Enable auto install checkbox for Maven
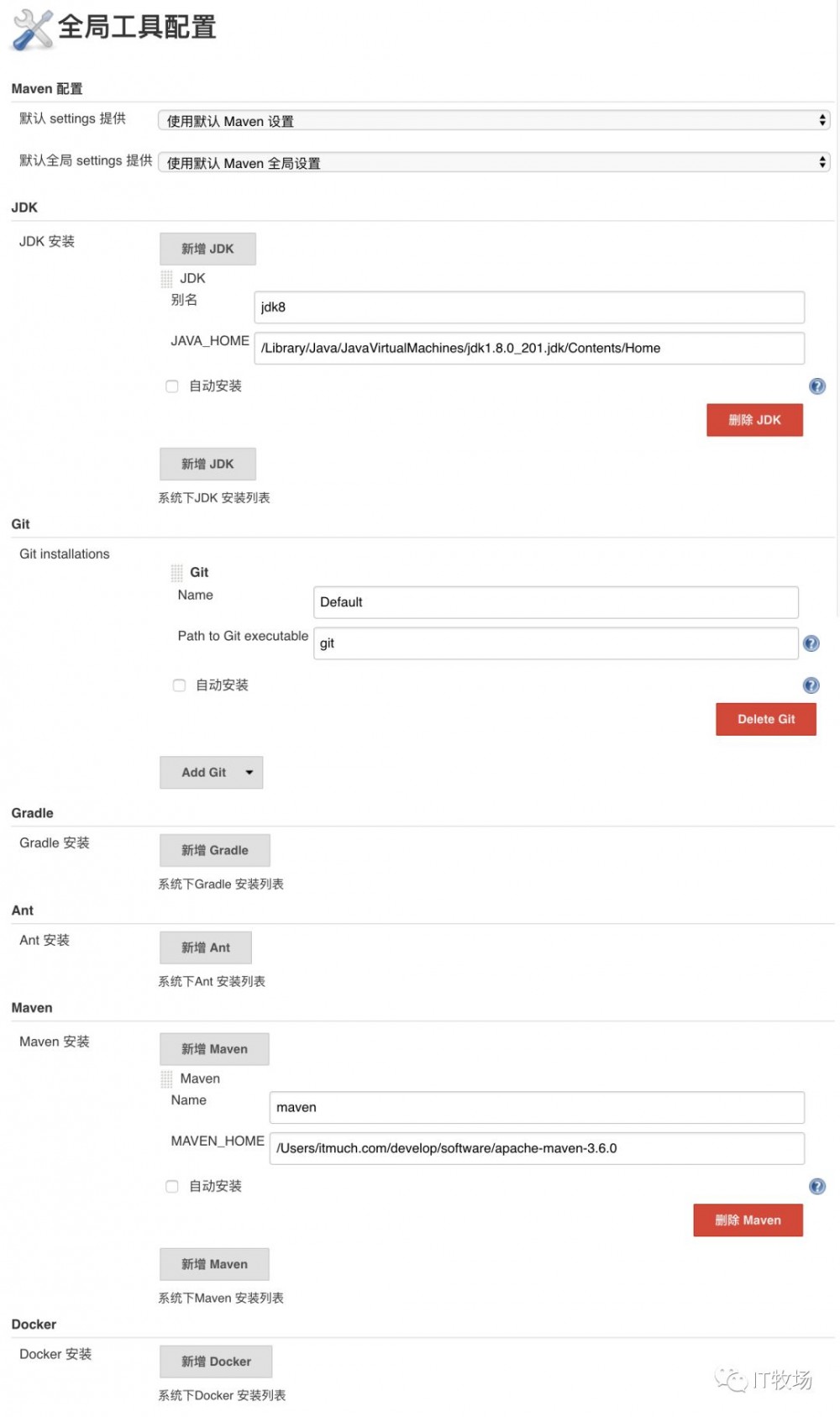This screenshot has width=840, height=1417. pyautogui.click(x=172, y=1187)
